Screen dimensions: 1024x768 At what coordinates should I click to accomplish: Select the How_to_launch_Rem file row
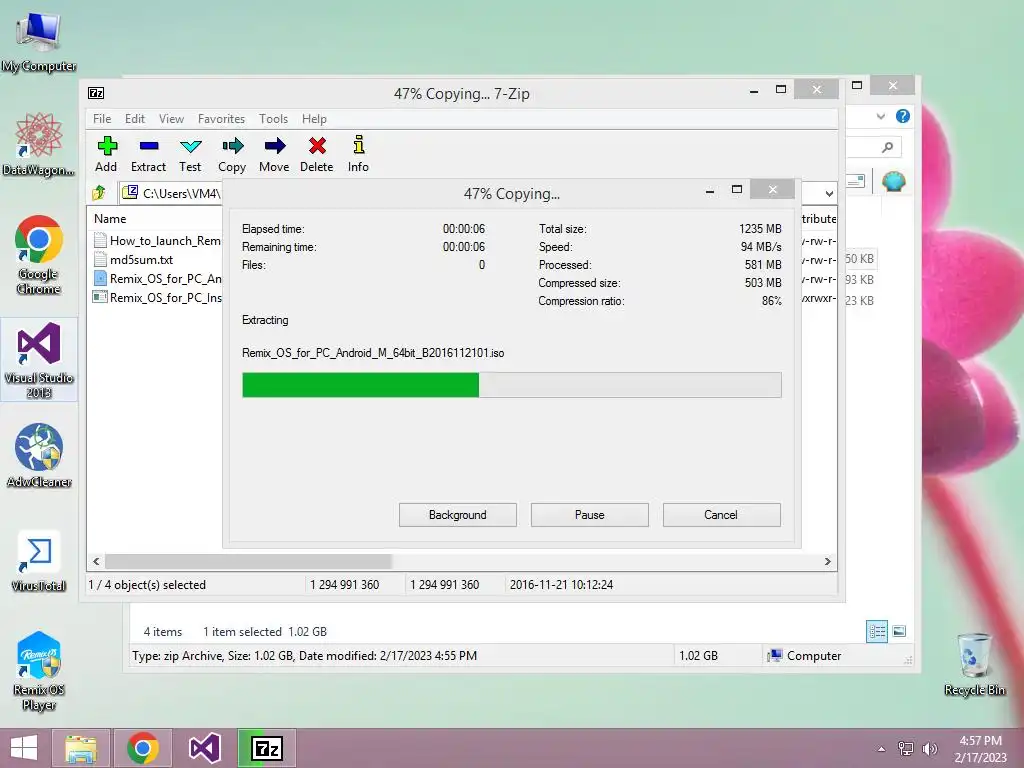click(x=157, y=240)
